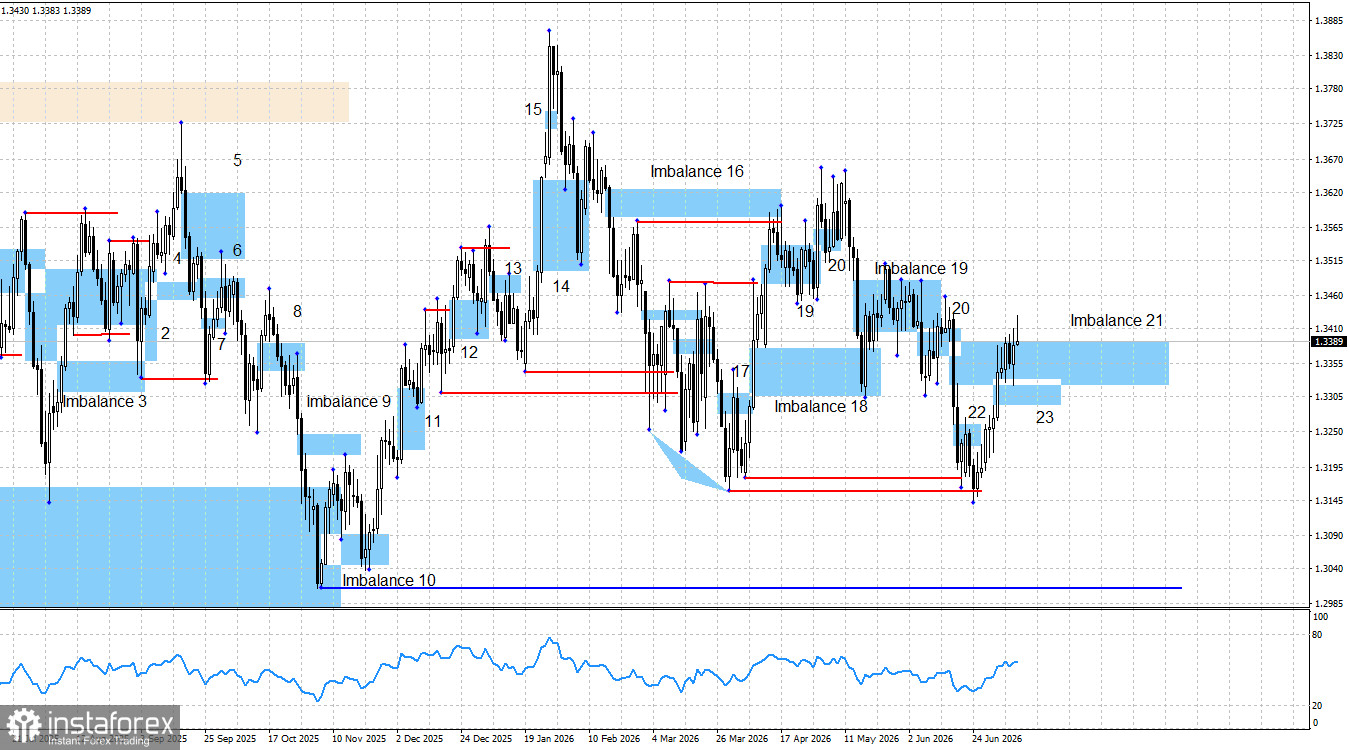Screen dimensions: 1350x750
Task: Select the number 23 chart label
Action: pos(1044,418)
